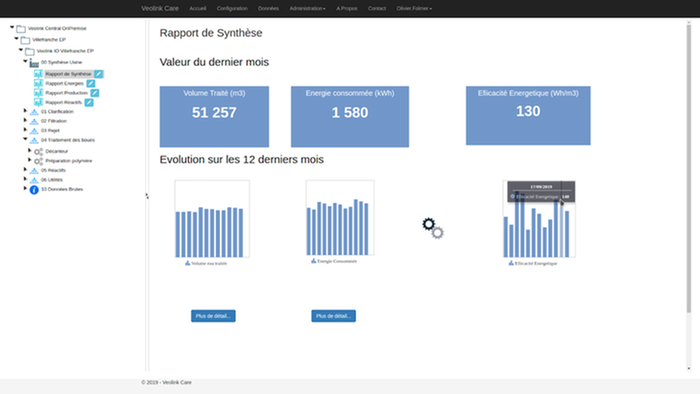Select Rapport Energies in the tree
This screenshot has width=700, height=394.
[64, 83]
